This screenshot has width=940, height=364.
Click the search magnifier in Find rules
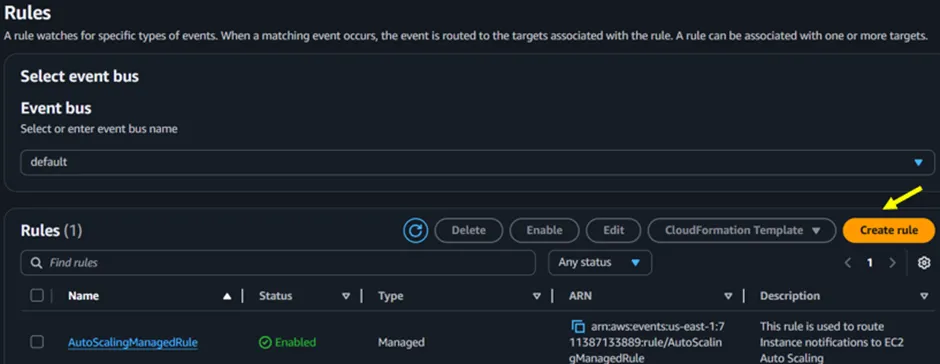(36, 263)
